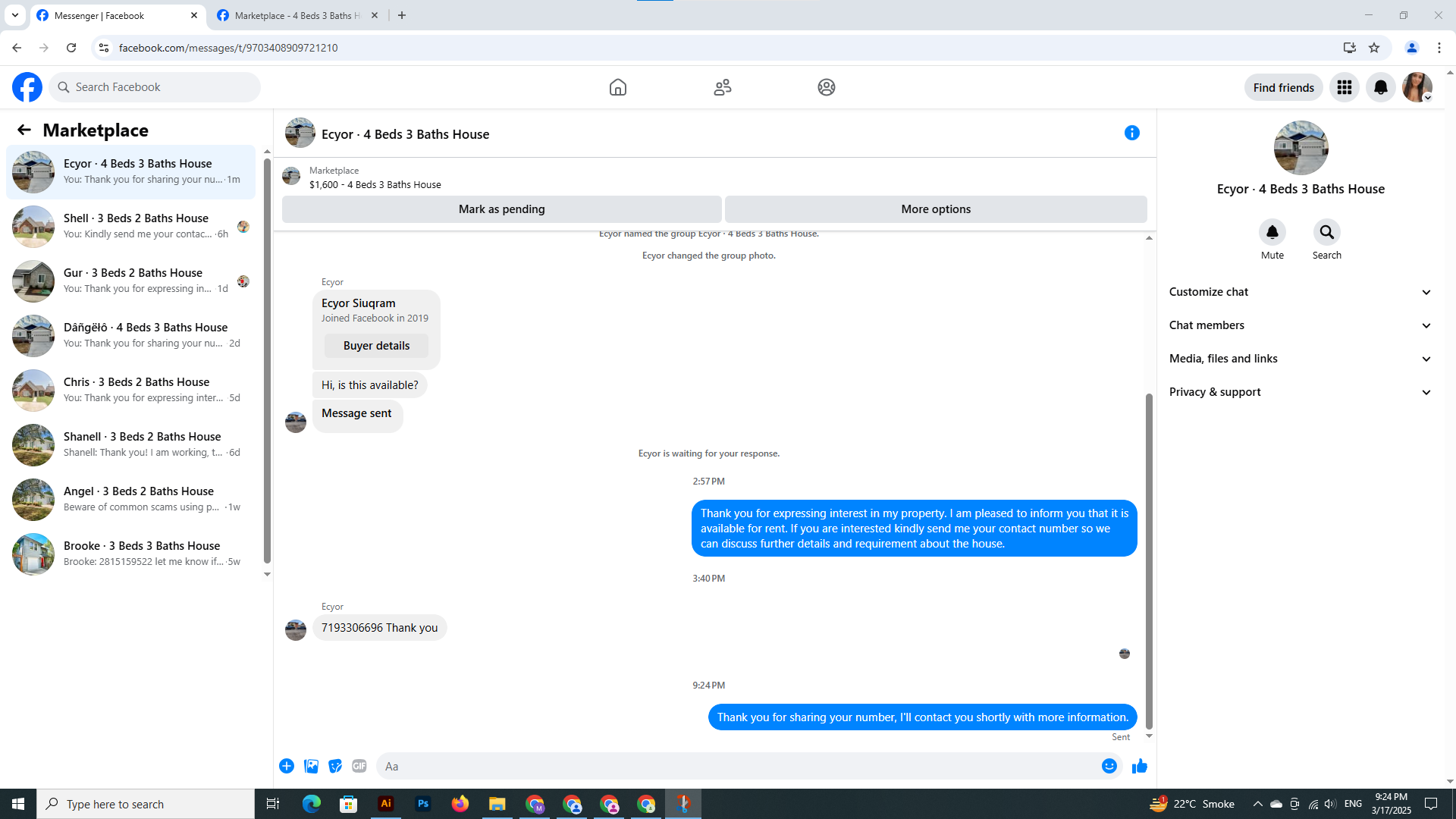The width and height of the screenshot is (1456, 819).
Task: Open chat Shell · 3 Beds 2 Baths House
Action: pos(131,226)
